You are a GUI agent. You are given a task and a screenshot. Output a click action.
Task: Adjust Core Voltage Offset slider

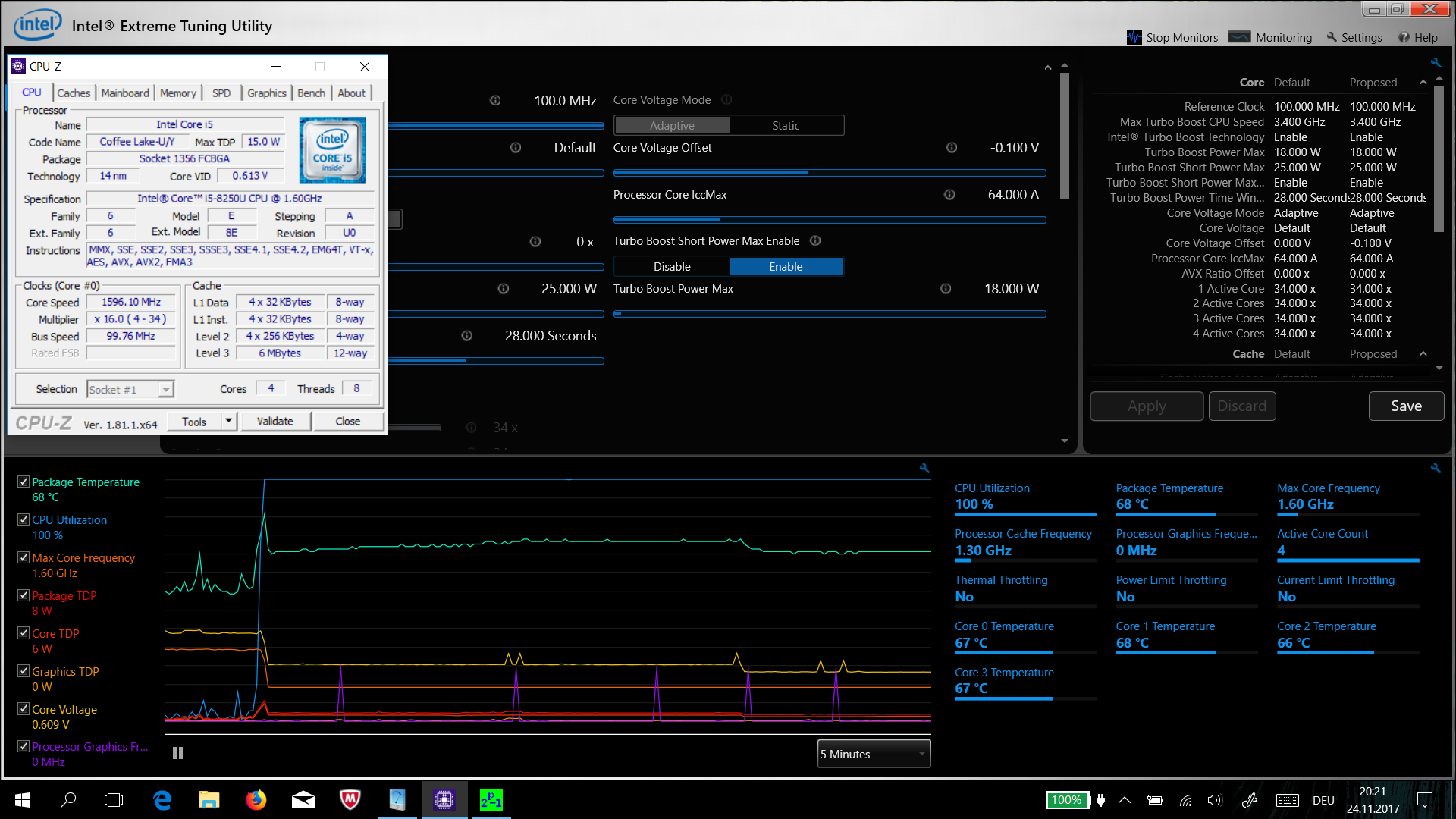(830, 173)
